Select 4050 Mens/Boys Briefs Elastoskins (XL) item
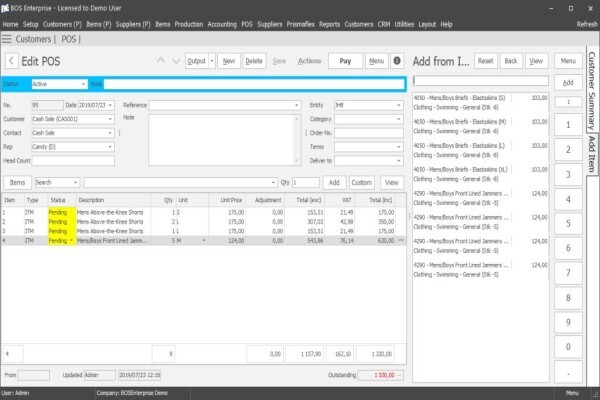600x400 pixels. click(481, 174)
